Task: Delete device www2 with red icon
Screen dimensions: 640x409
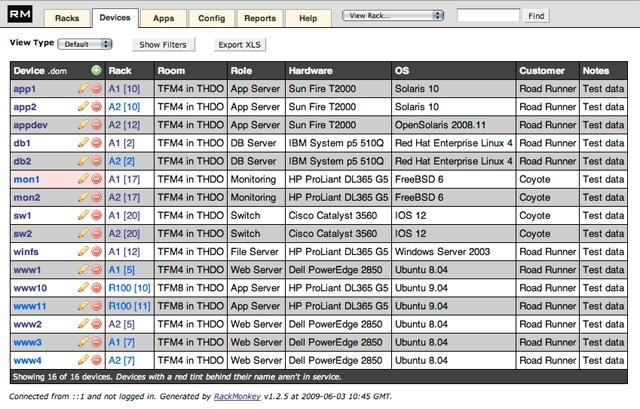Action: pos(97,324)
